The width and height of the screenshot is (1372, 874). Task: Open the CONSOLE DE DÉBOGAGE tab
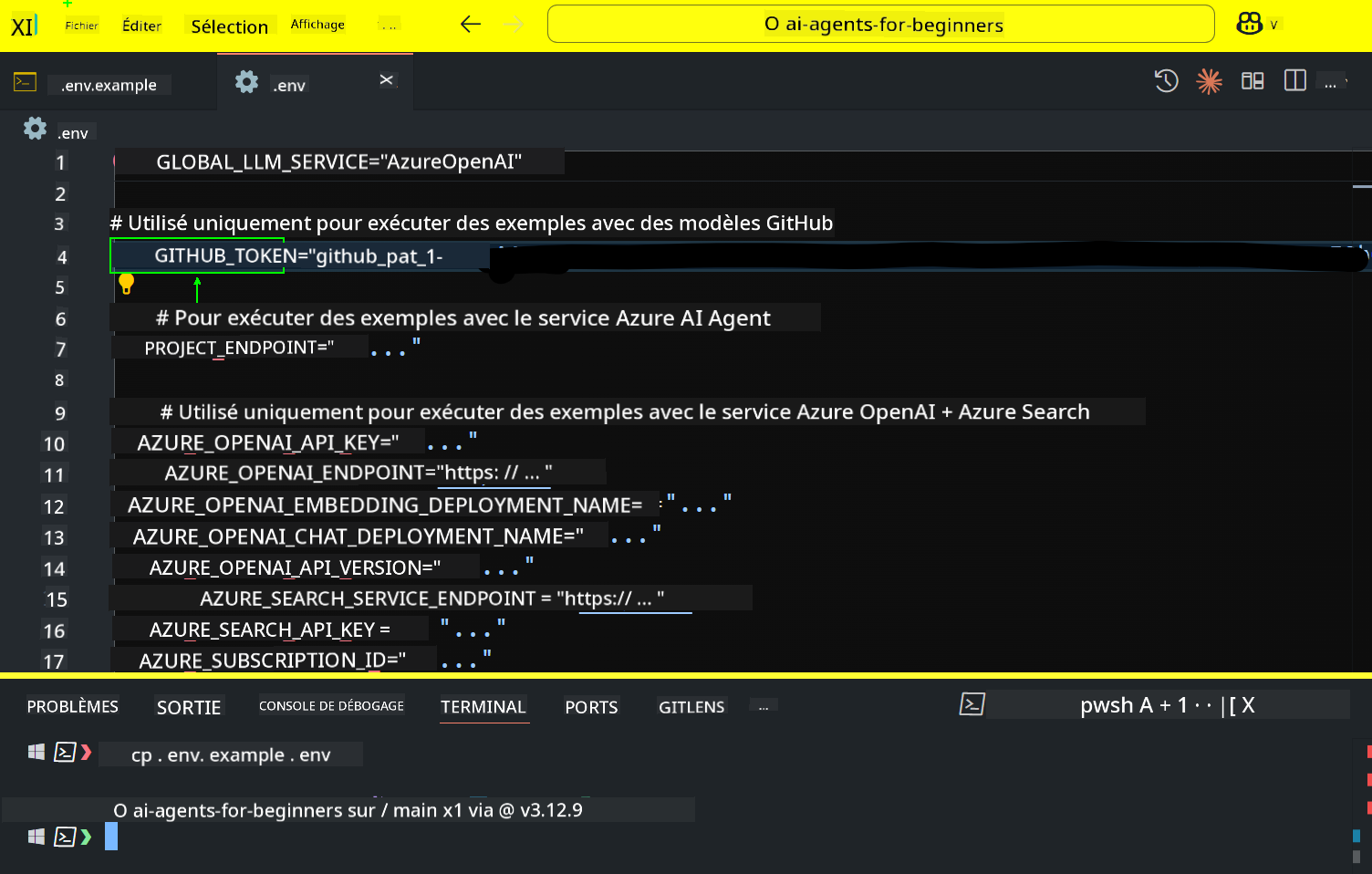tap(331, 706)
